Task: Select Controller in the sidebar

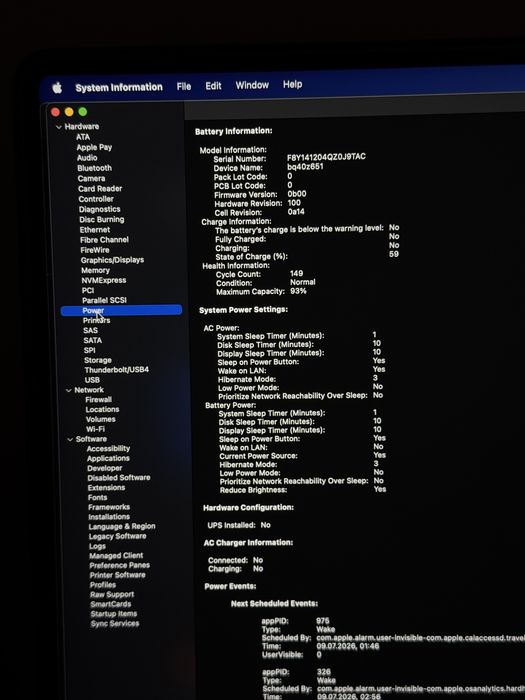Action: click(96, 199)
